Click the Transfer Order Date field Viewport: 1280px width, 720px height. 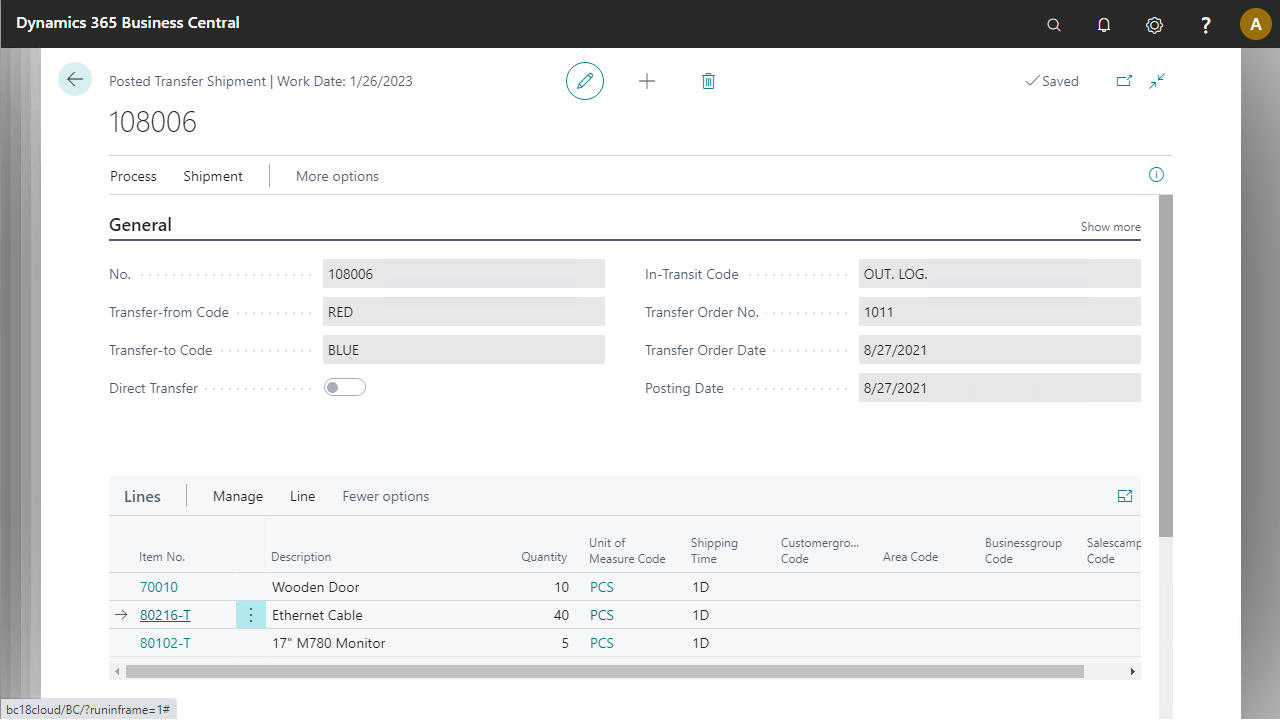[x=1000, y=350]
